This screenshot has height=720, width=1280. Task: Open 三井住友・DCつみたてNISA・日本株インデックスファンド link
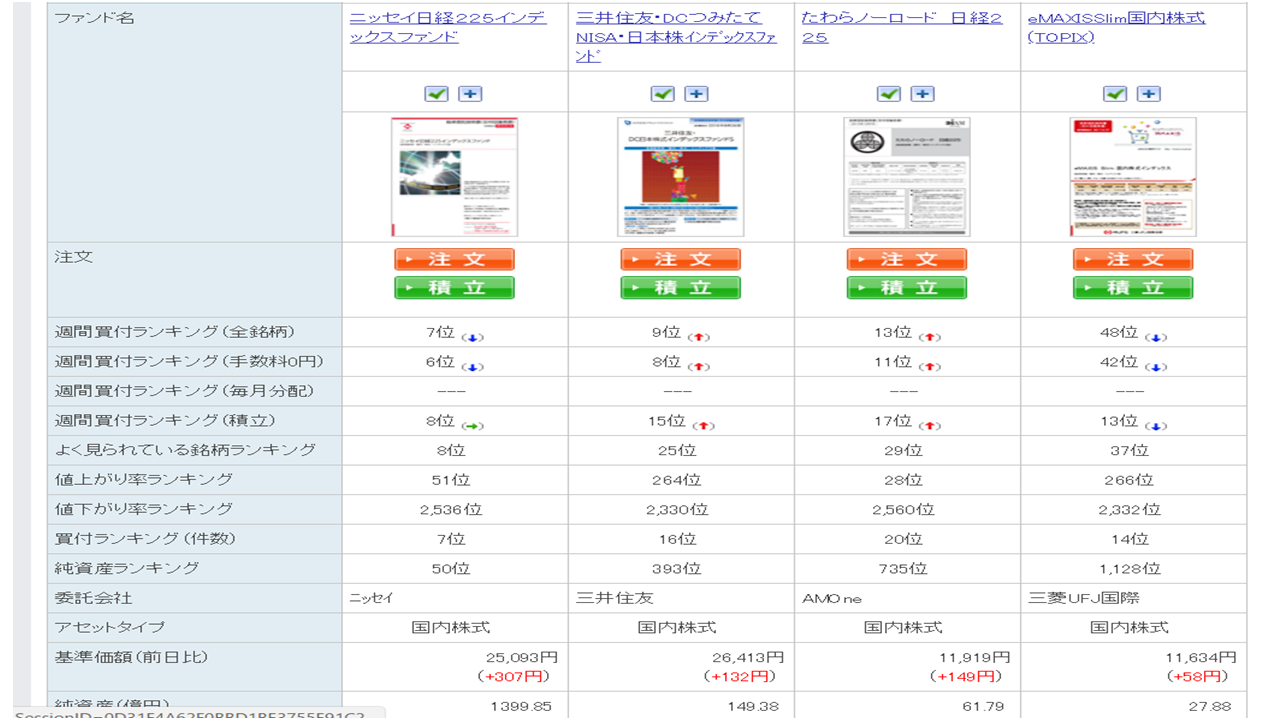[x=676, y=37]
